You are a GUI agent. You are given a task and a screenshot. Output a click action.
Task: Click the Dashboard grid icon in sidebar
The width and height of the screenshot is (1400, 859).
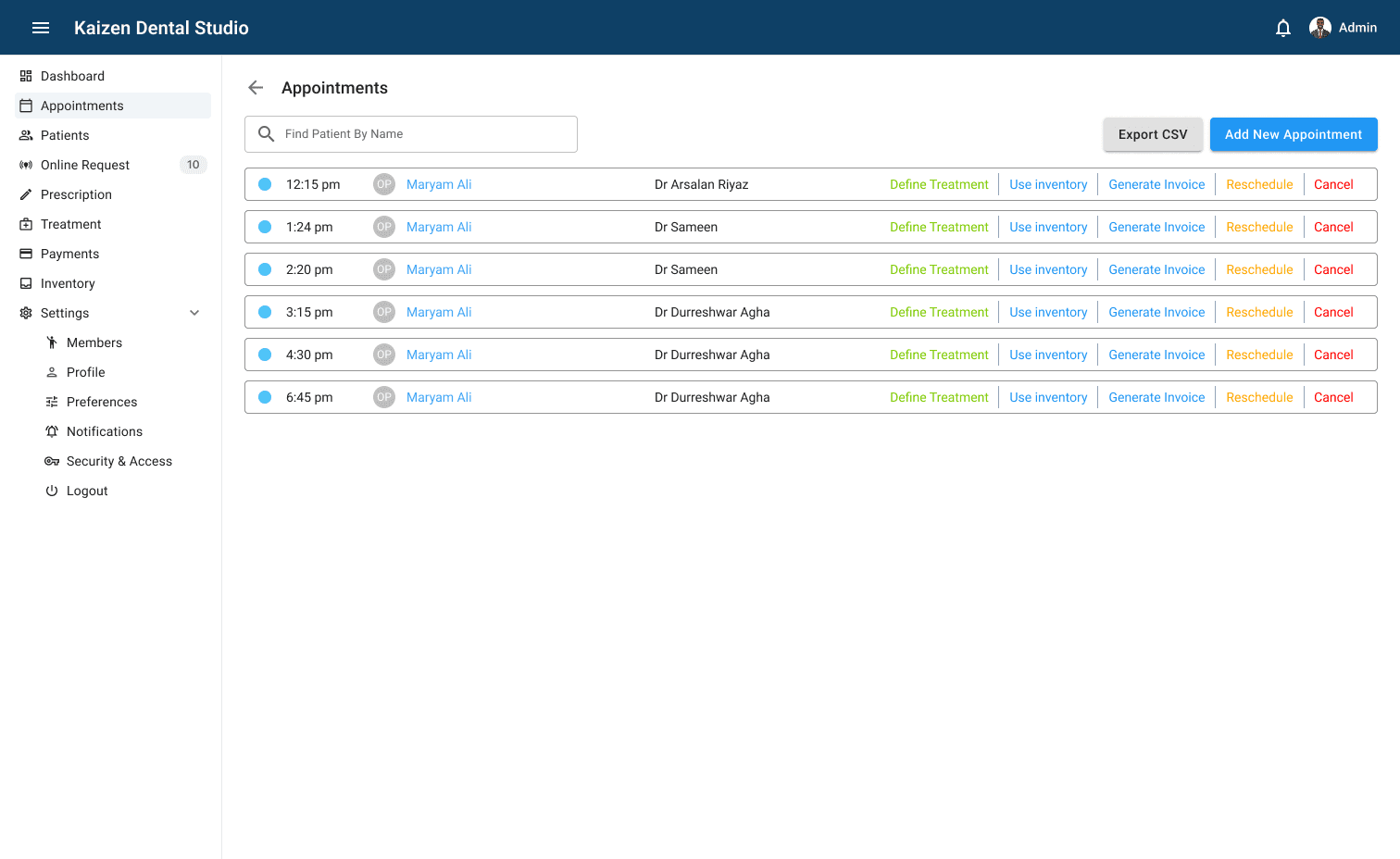(x=26, y=76)
